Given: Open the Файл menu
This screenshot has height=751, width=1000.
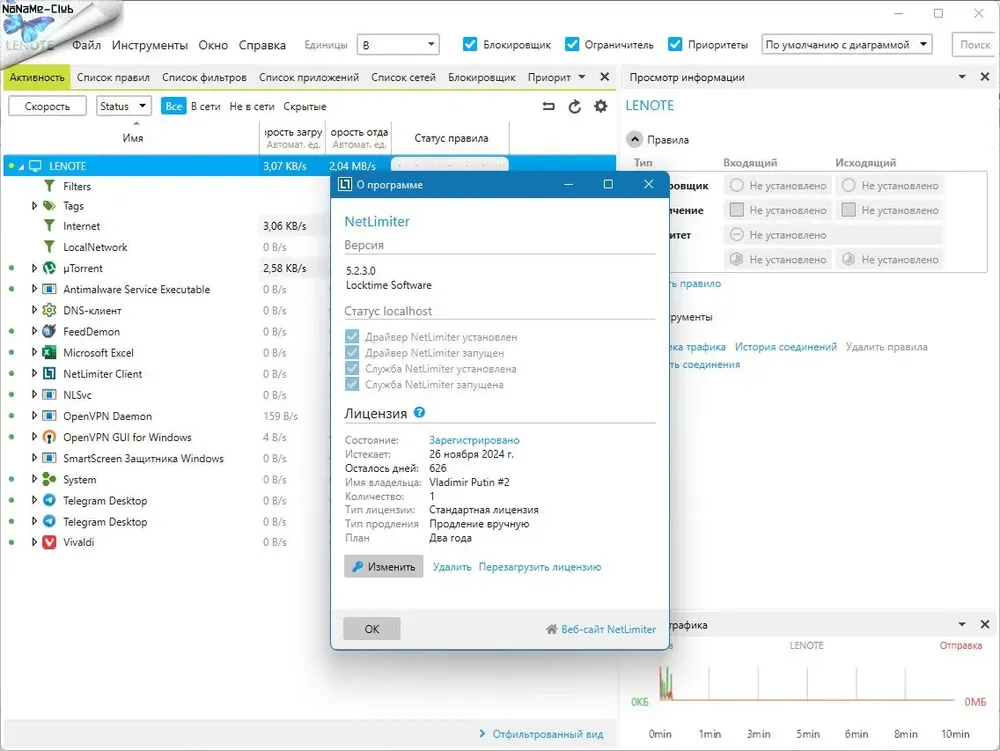Looking at the screenshot, I should tap(86, 45).
